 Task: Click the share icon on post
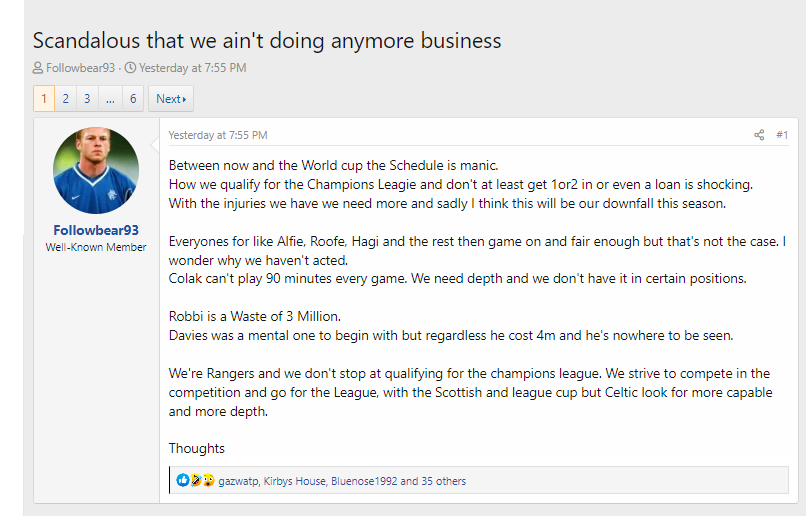point(759,135)
